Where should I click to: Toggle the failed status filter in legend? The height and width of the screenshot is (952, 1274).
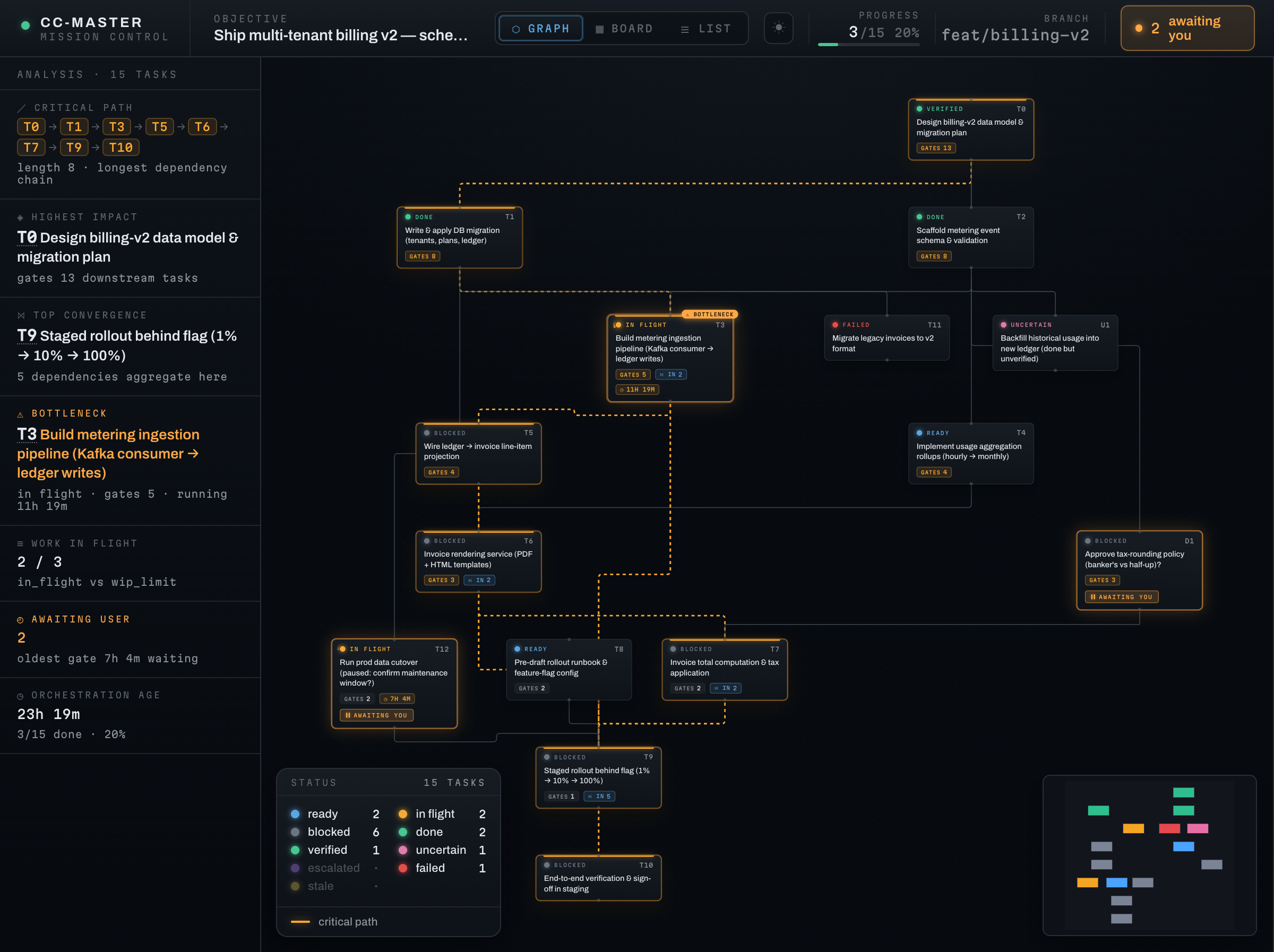(x=442, y=868)
